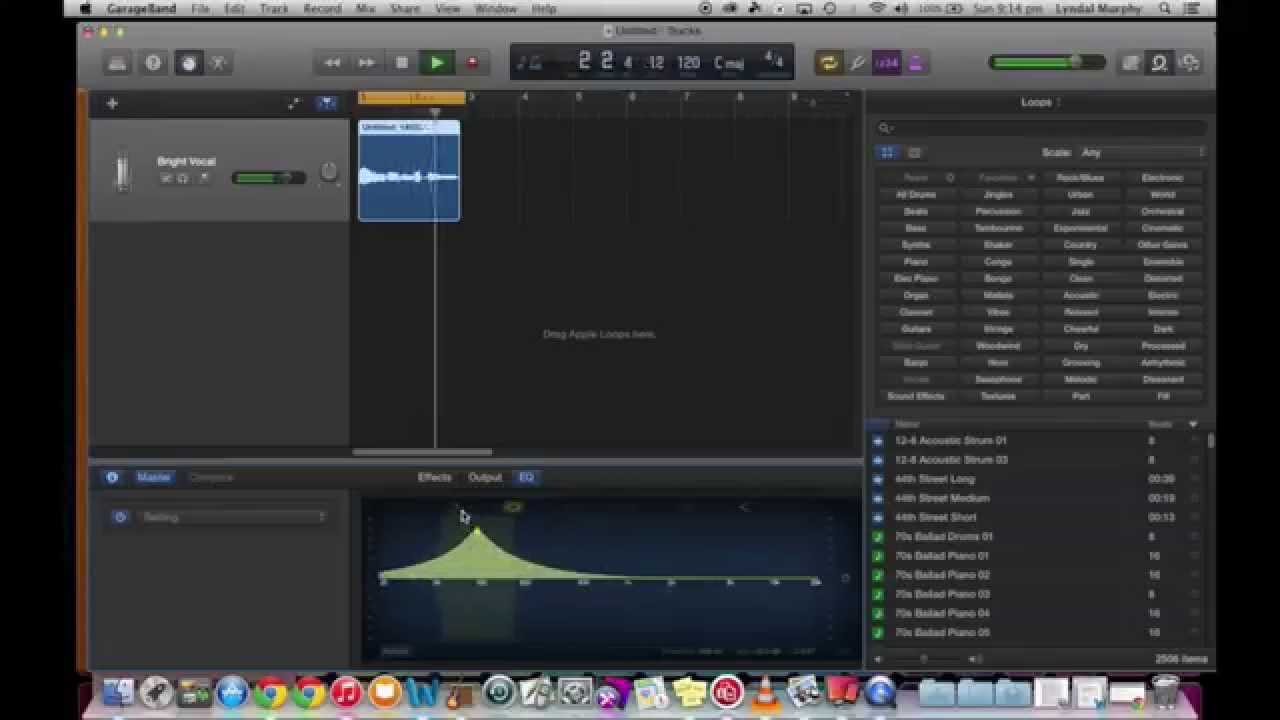Switch loop browser to column view
This screenshot has height=720, width=1280.
(x=914, y=153)
